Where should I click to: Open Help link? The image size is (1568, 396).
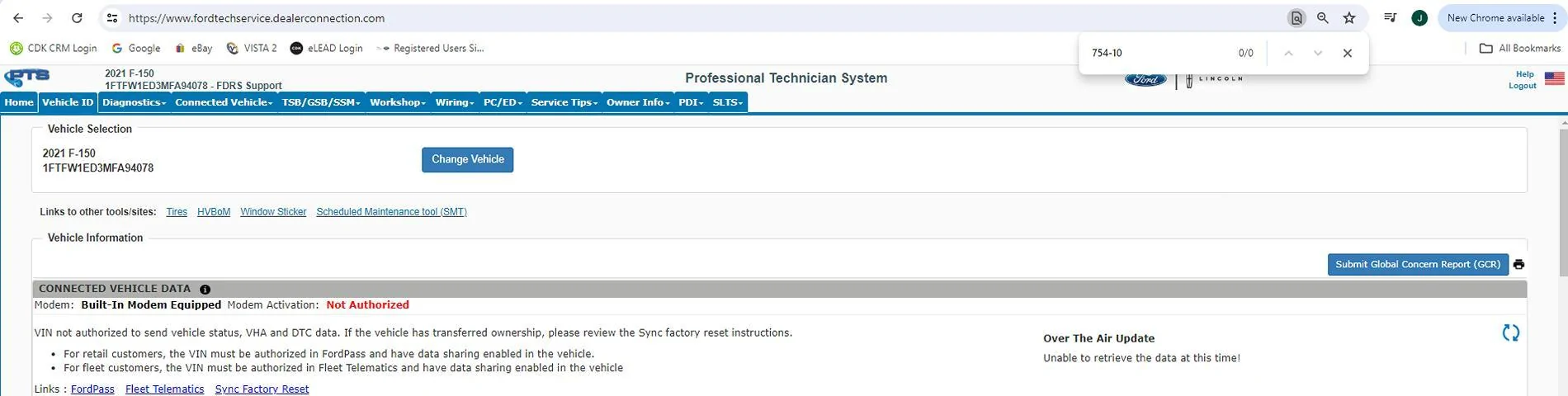pyautogui.click(x=1525, y=74)
